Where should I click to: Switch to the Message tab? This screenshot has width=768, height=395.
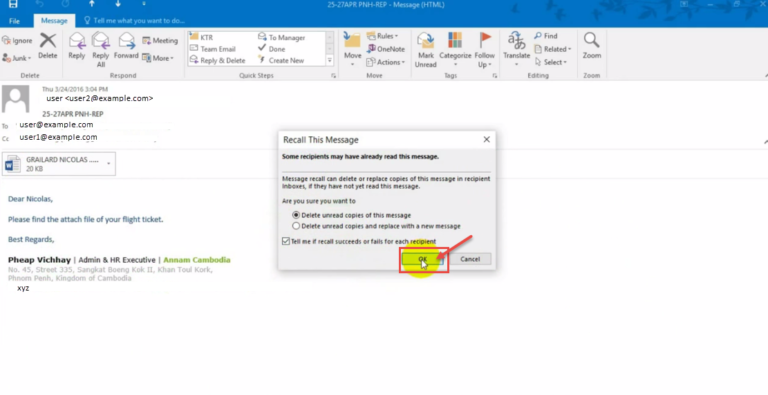tap(54, 21)
